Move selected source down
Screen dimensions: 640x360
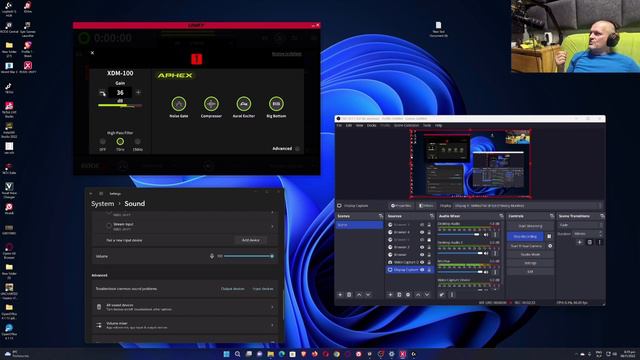point(427,295)
